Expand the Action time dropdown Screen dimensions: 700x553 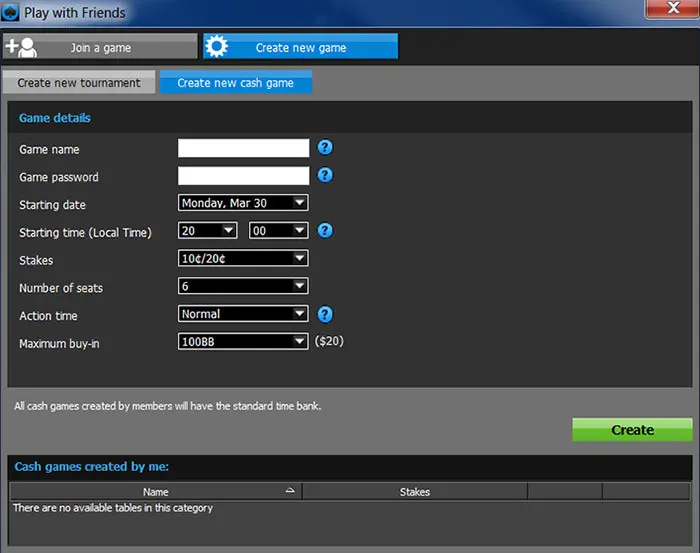243,314
